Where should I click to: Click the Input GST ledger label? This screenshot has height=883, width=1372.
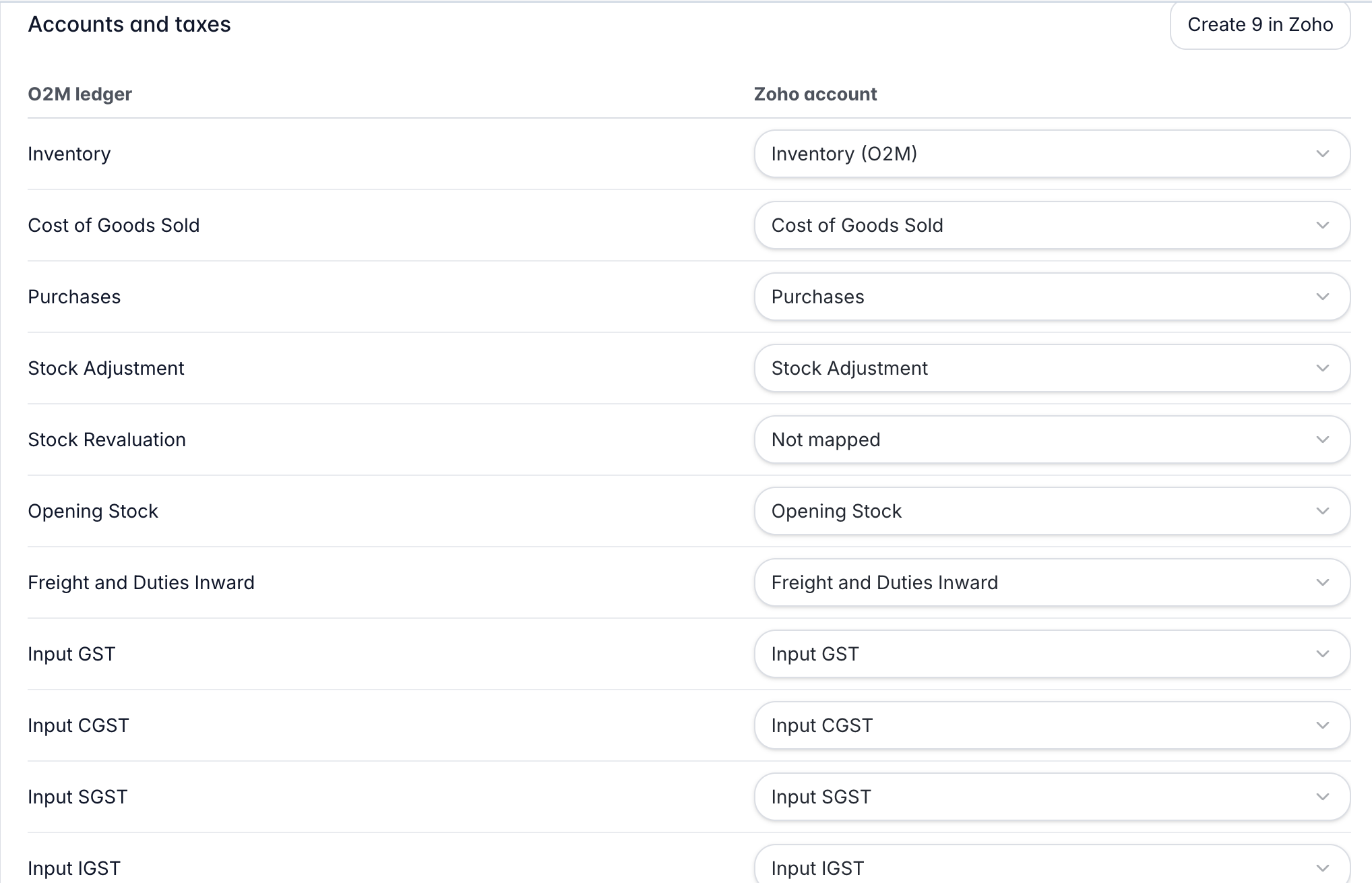[x=71, y=654]
